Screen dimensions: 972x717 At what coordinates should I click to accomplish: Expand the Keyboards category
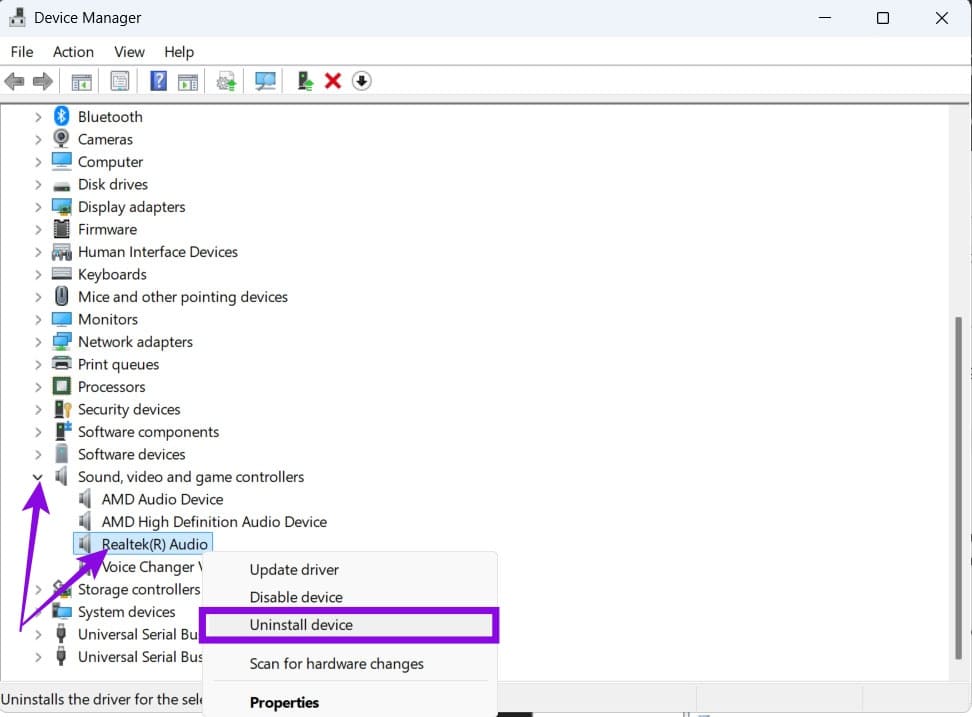click(x=38, y=275)
